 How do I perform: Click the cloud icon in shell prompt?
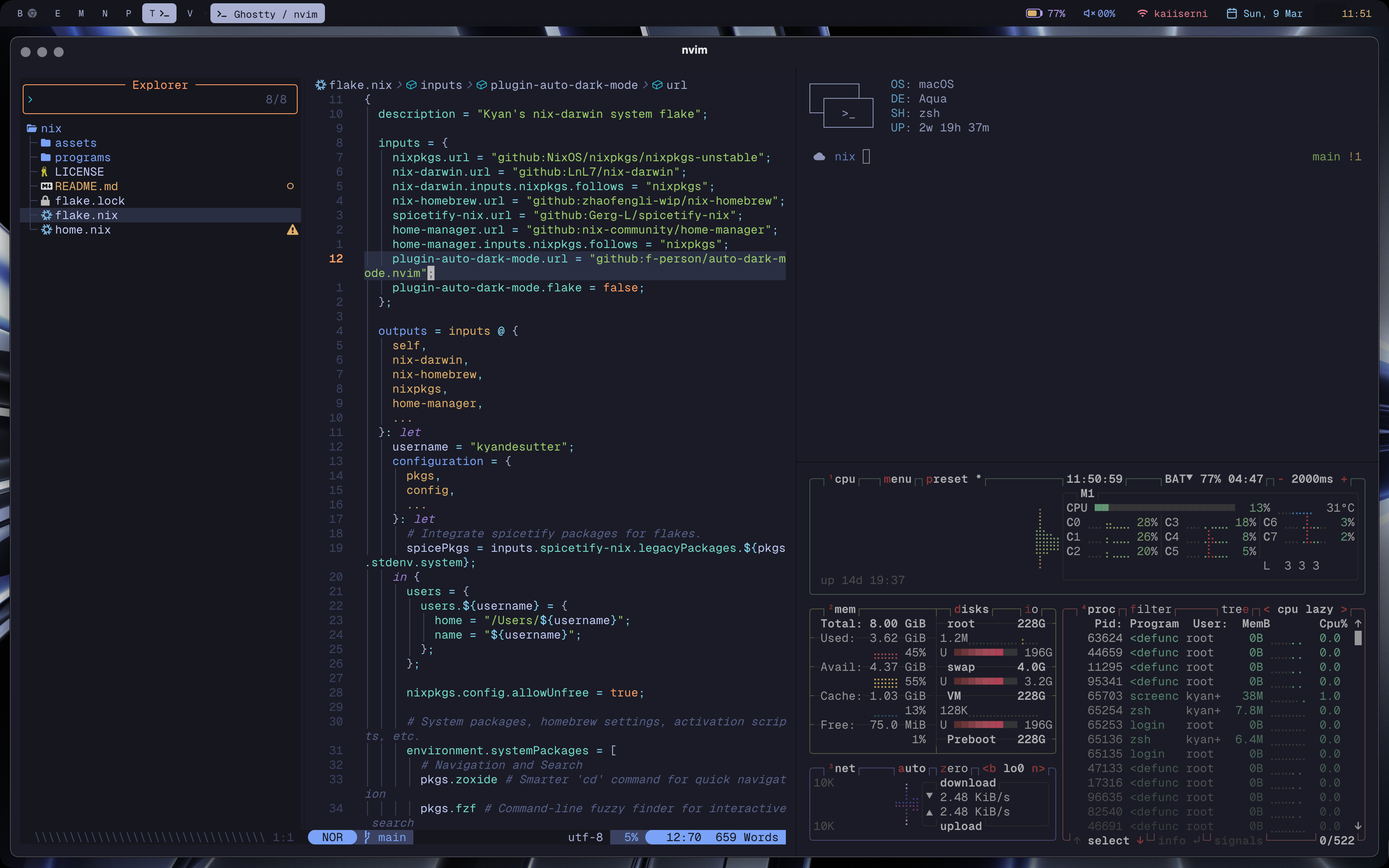(819, 157)
